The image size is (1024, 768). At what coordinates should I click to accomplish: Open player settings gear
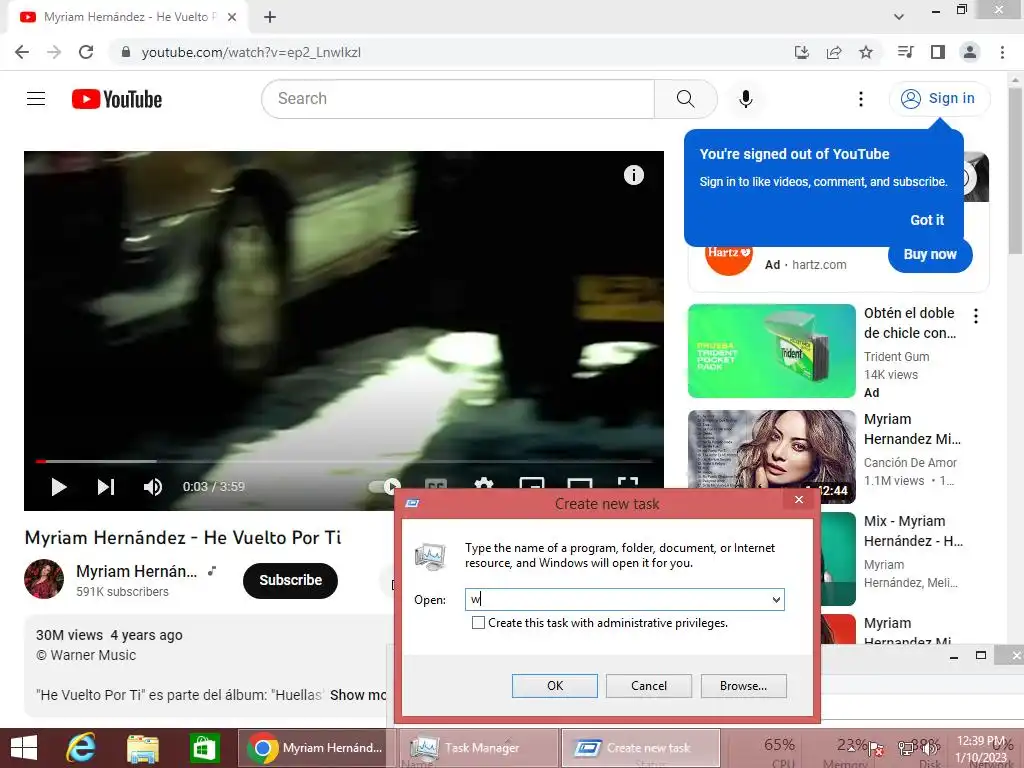(483, 483)
